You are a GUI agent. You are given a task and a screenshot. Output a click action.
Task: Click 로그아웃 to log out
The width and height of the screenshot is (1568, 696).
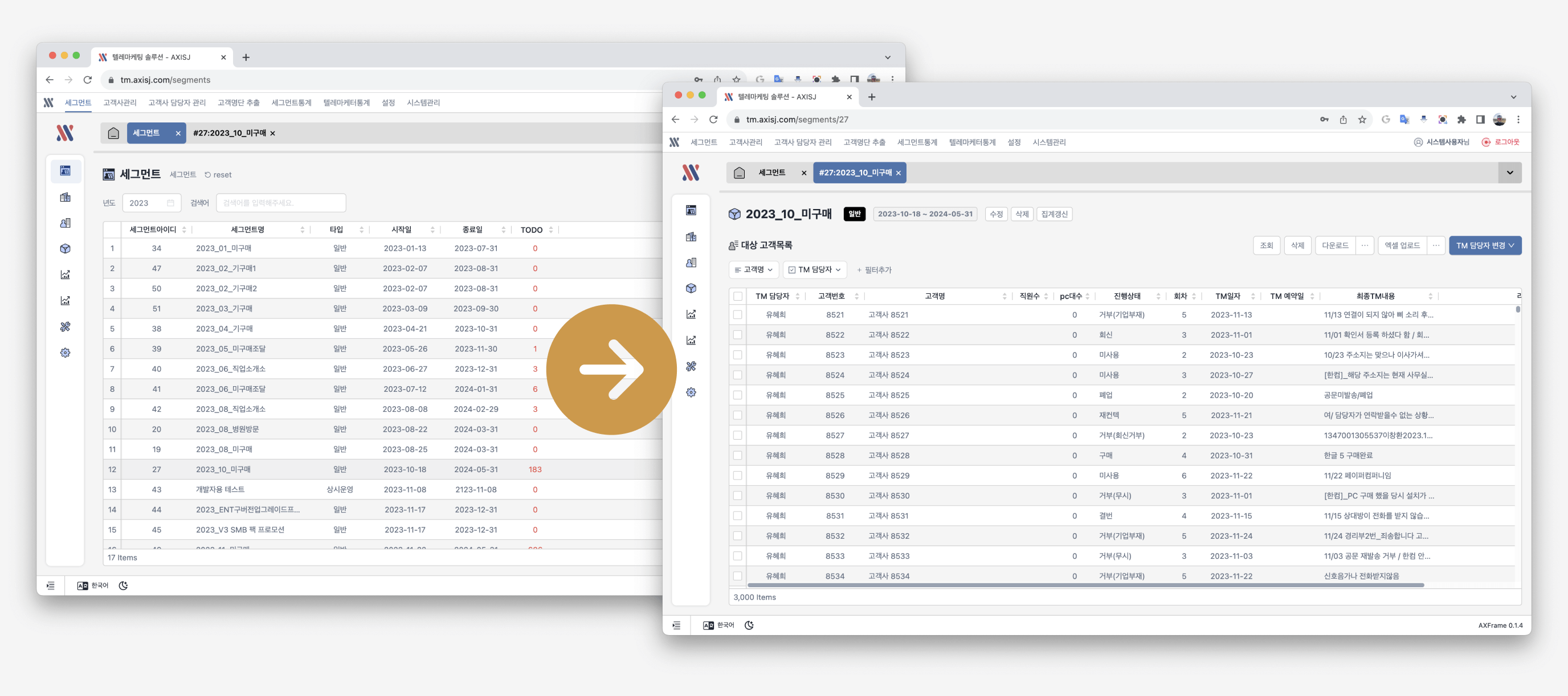1500,142
